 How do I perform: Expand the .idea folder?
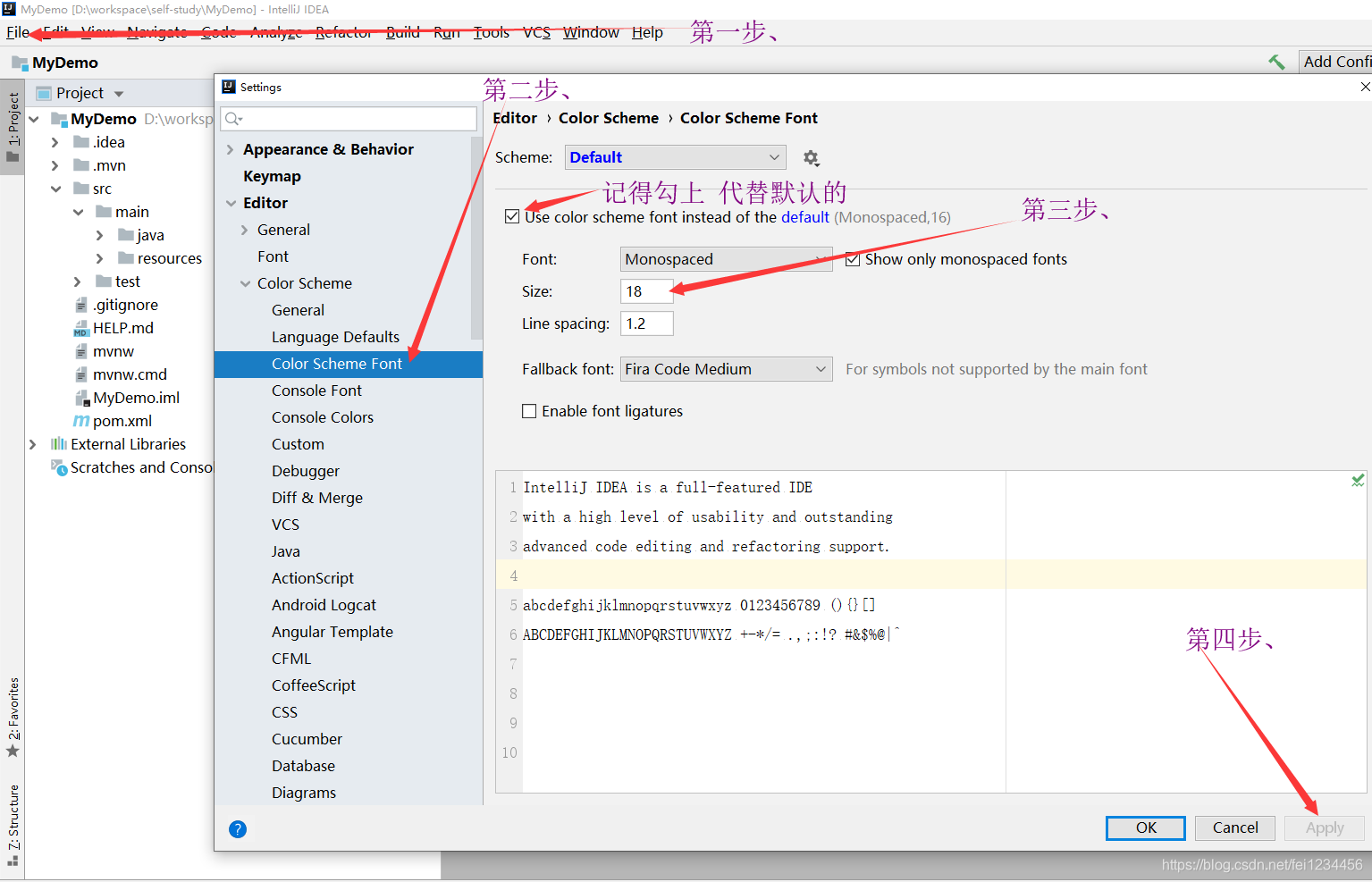point(55,142)
